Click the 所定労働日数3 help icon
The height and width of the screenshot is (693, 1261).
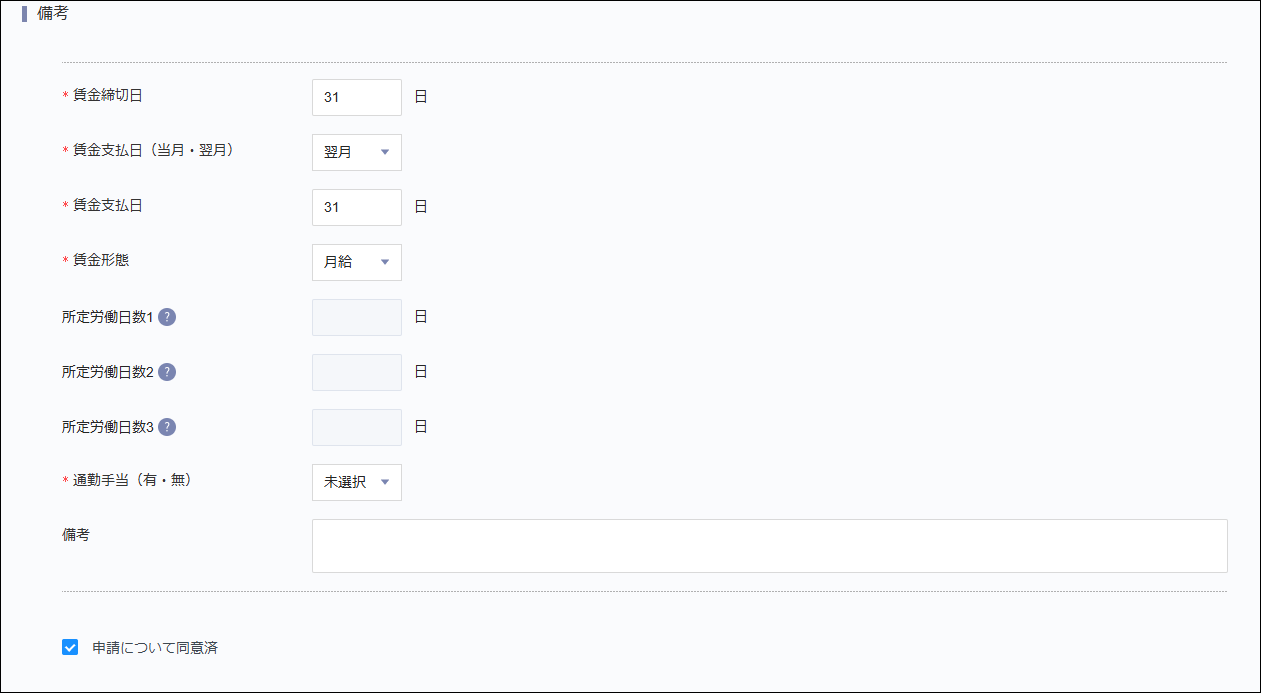169,426
